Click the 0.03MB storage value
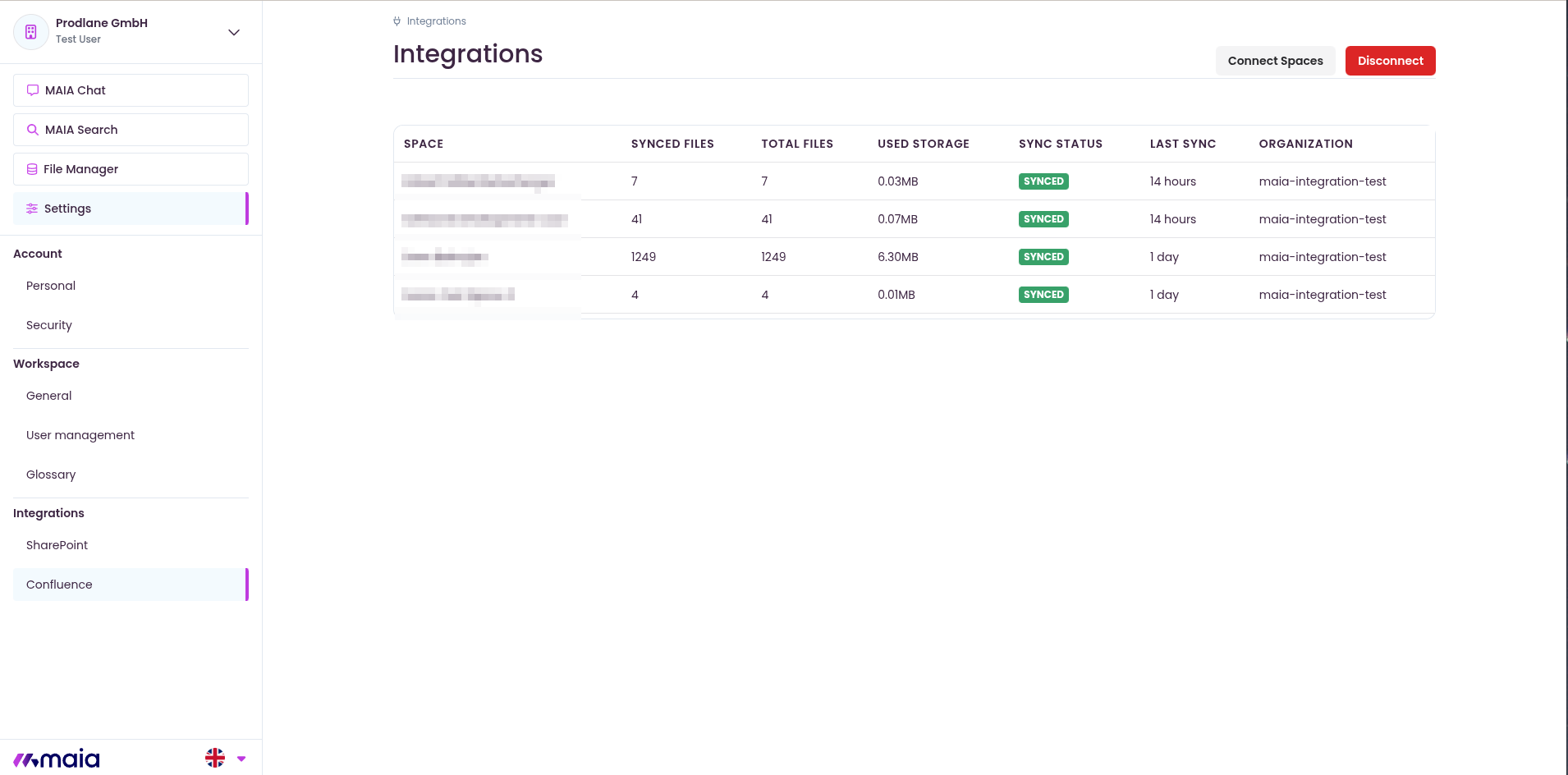The width and height of the screenshot is (1568, 775). (898, 181)
